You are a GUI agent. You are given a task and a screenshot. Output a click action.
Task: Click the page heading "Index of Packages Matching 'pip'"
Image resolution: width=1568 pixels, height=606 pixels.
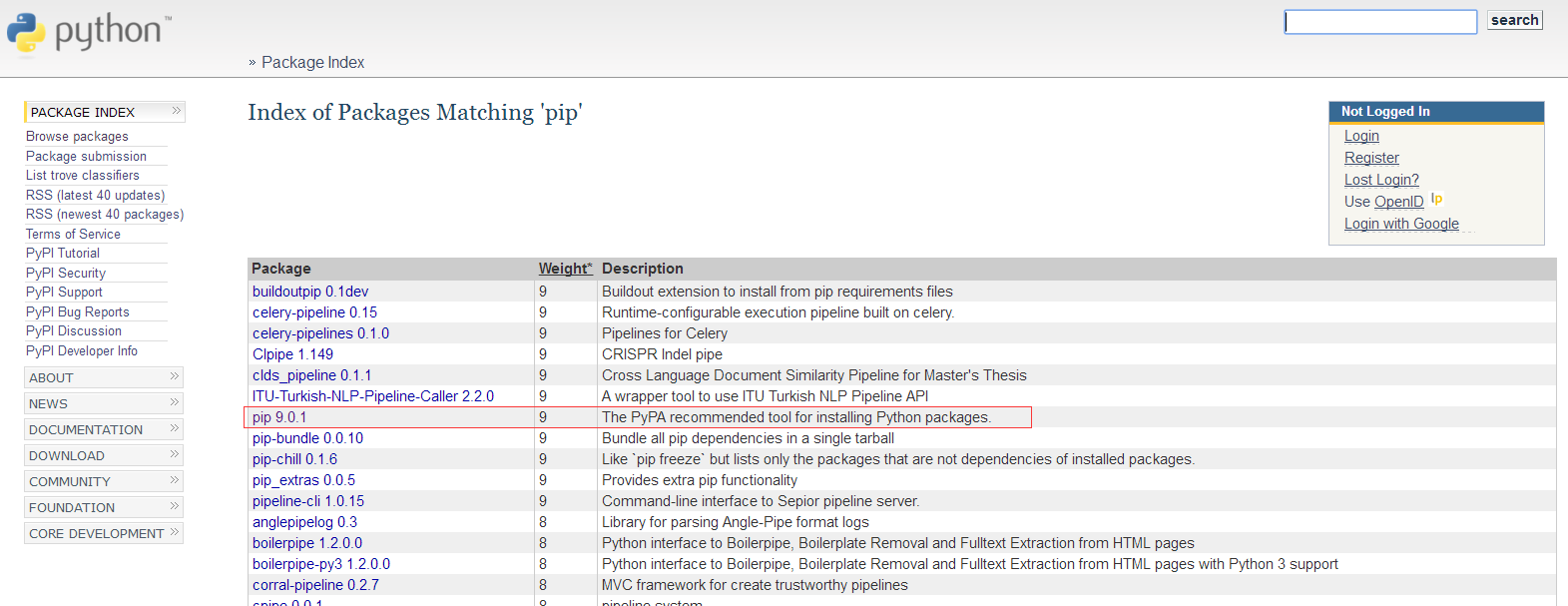pyautogui.click(x=415, y=113)
